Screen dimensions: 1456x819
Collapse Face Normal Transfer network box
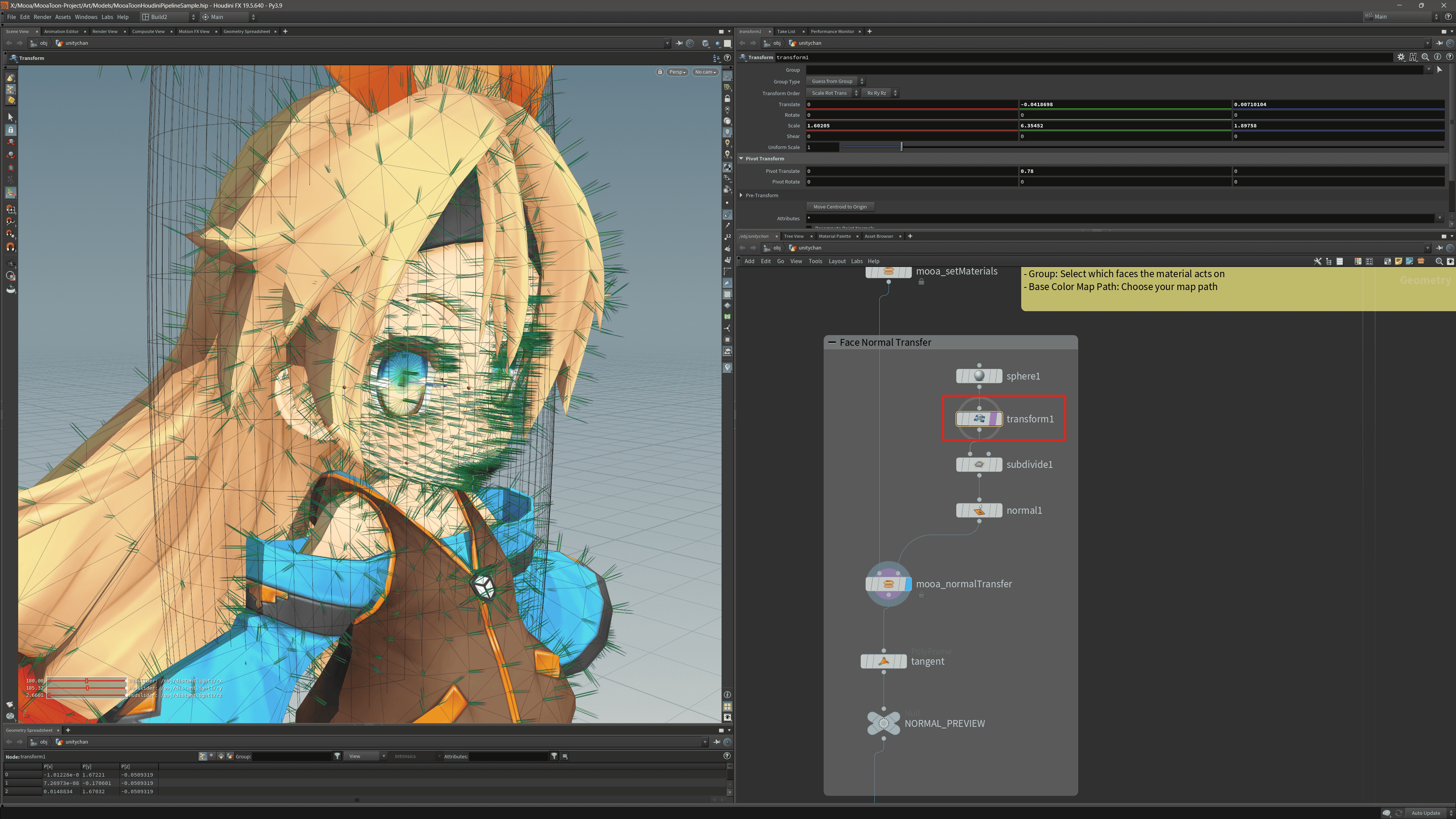coord(832,342)
